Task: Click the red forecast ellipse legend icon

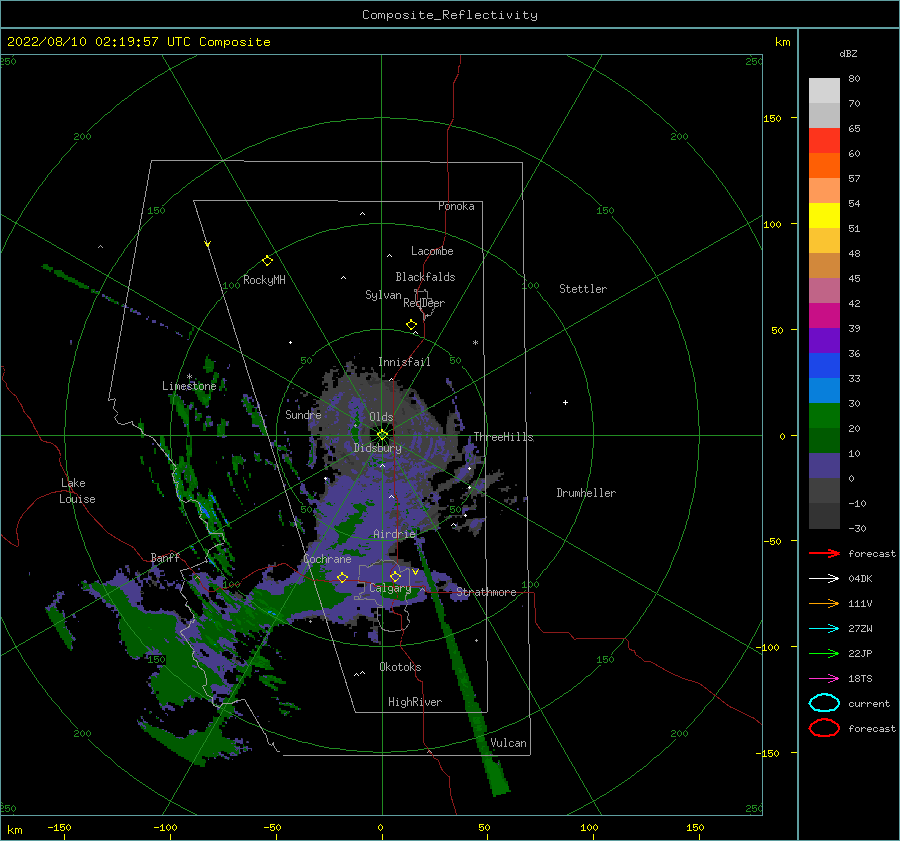Action: tap(824, 728)
